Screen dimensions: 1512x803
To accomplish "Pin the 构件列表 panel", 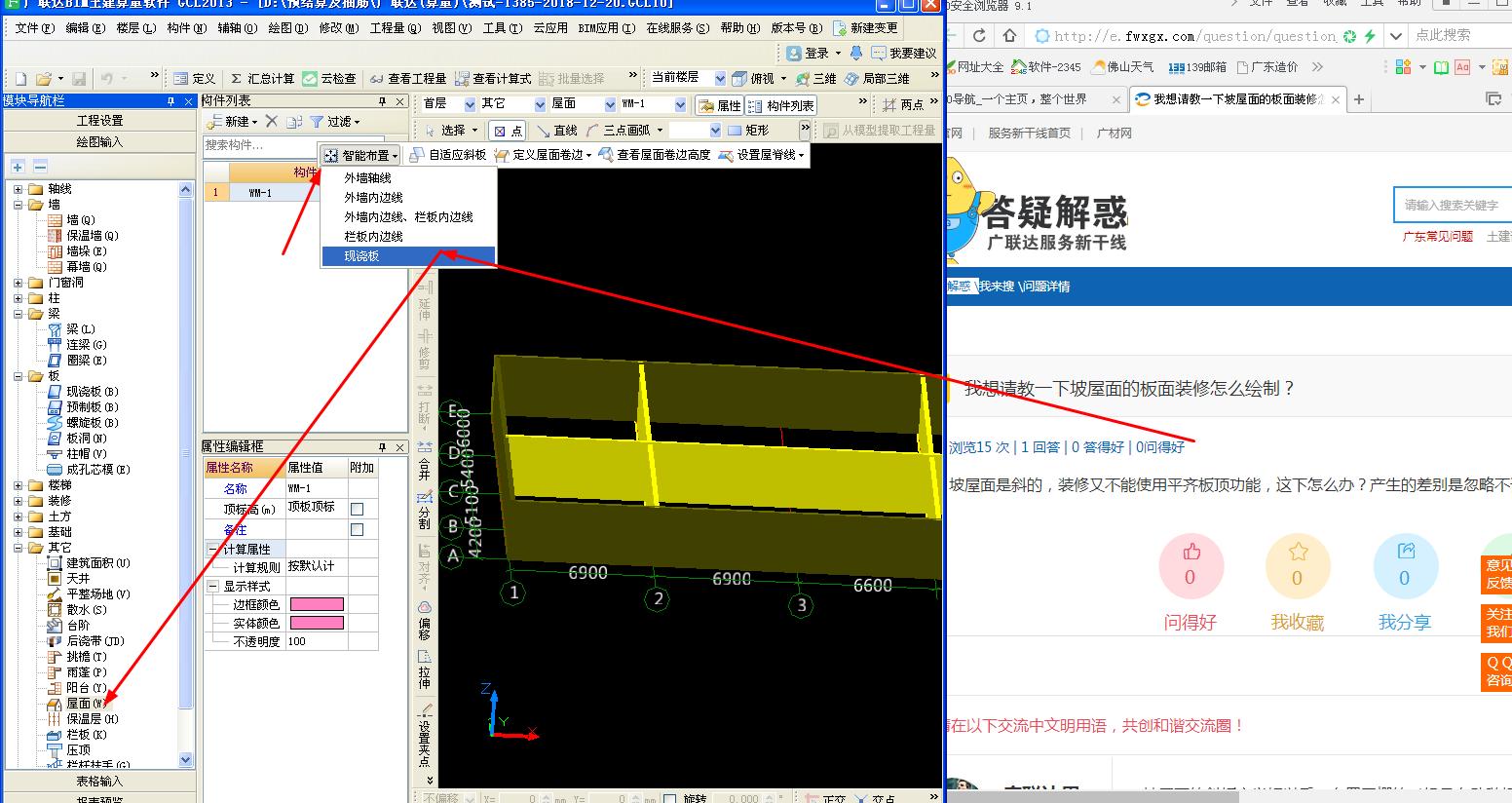I will coord(383,101).
